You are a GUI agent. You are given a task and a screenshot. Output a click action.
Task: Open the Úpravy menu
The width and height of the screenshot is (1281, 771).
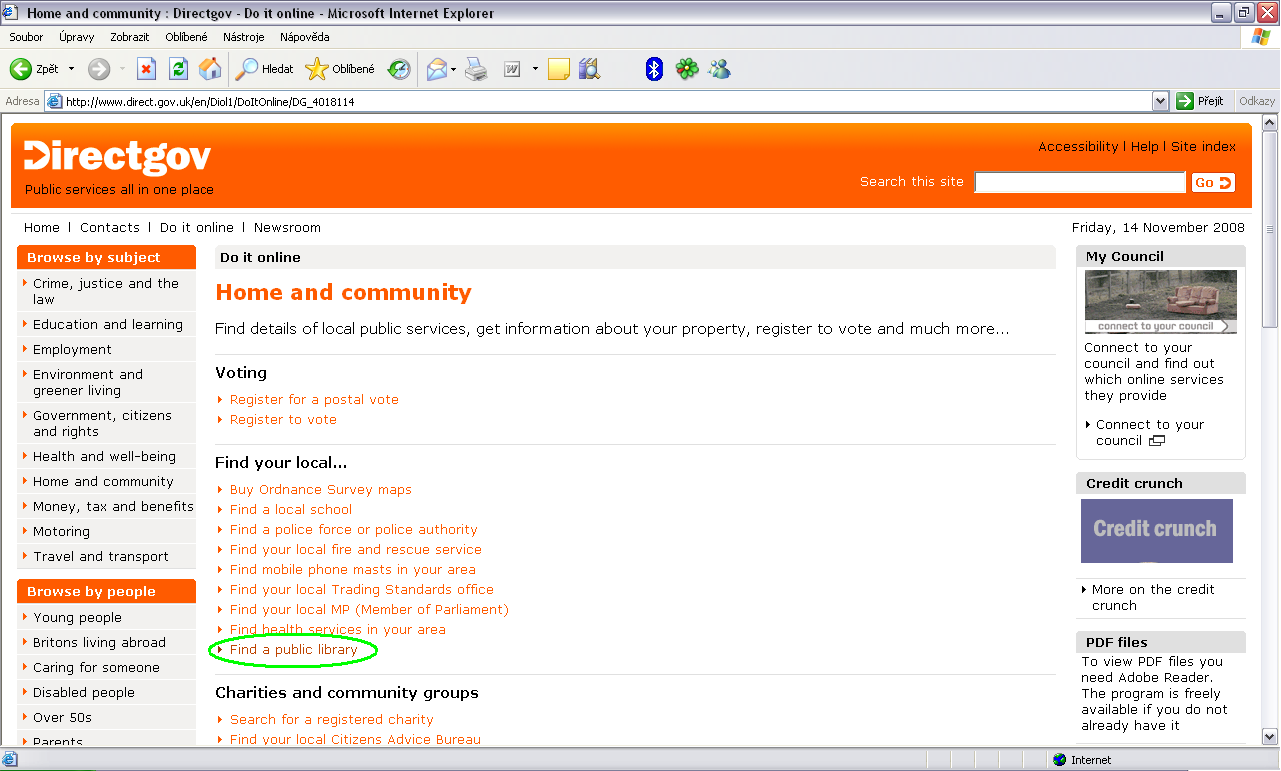click(77, 37)
